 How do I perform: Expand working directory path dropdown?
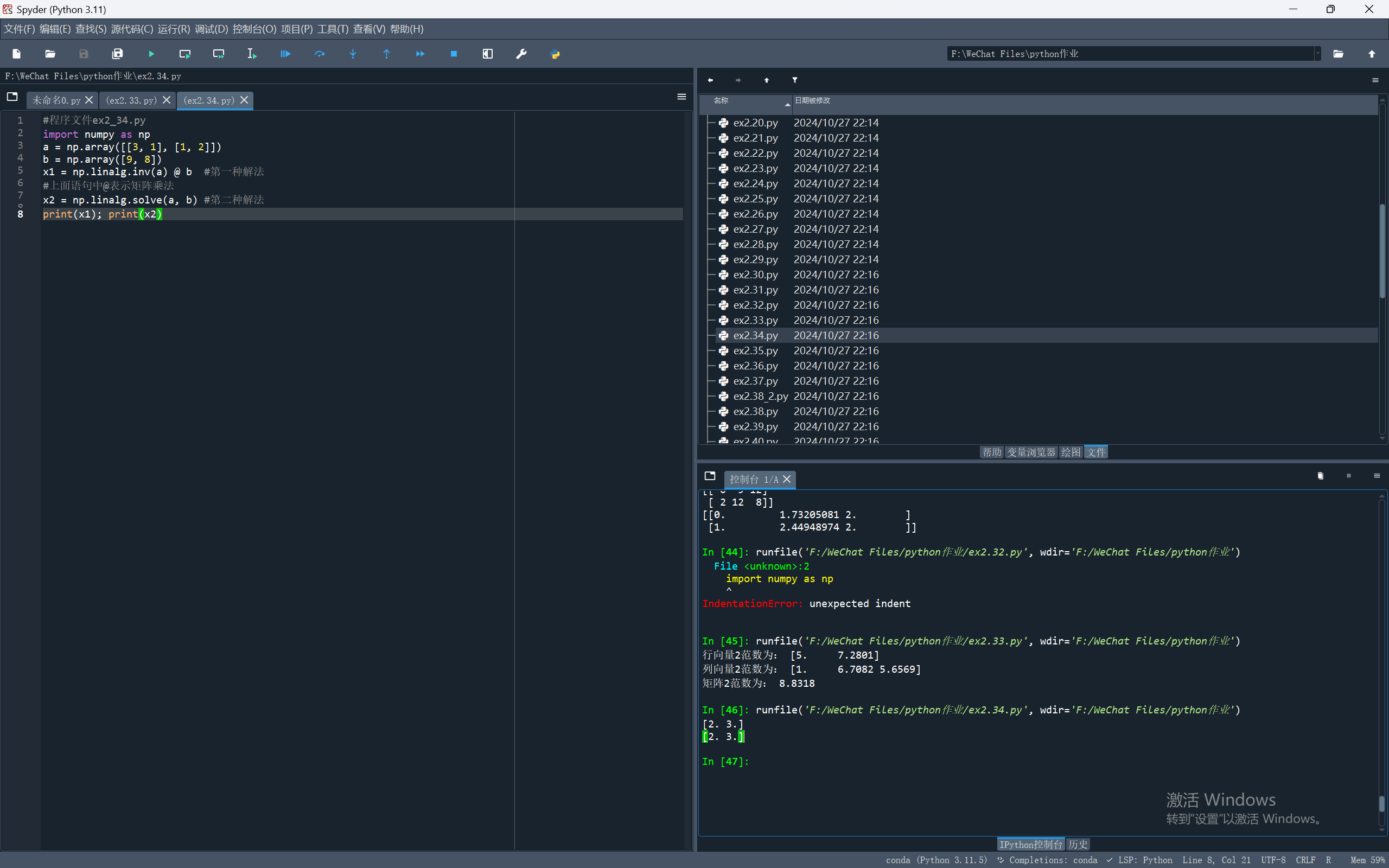1317,54
